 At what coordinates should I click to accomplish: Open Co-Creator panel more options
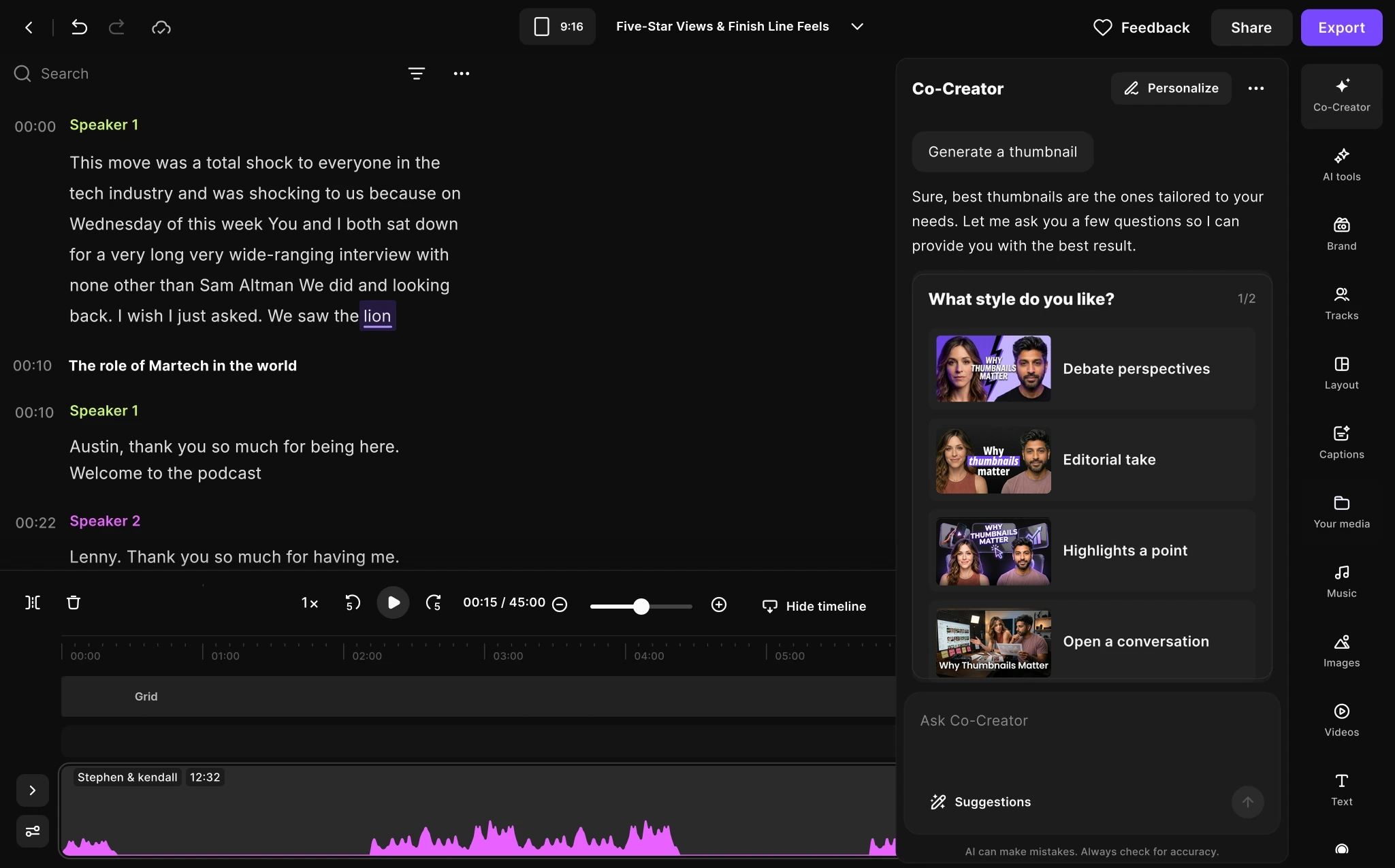click(1256, 89)
